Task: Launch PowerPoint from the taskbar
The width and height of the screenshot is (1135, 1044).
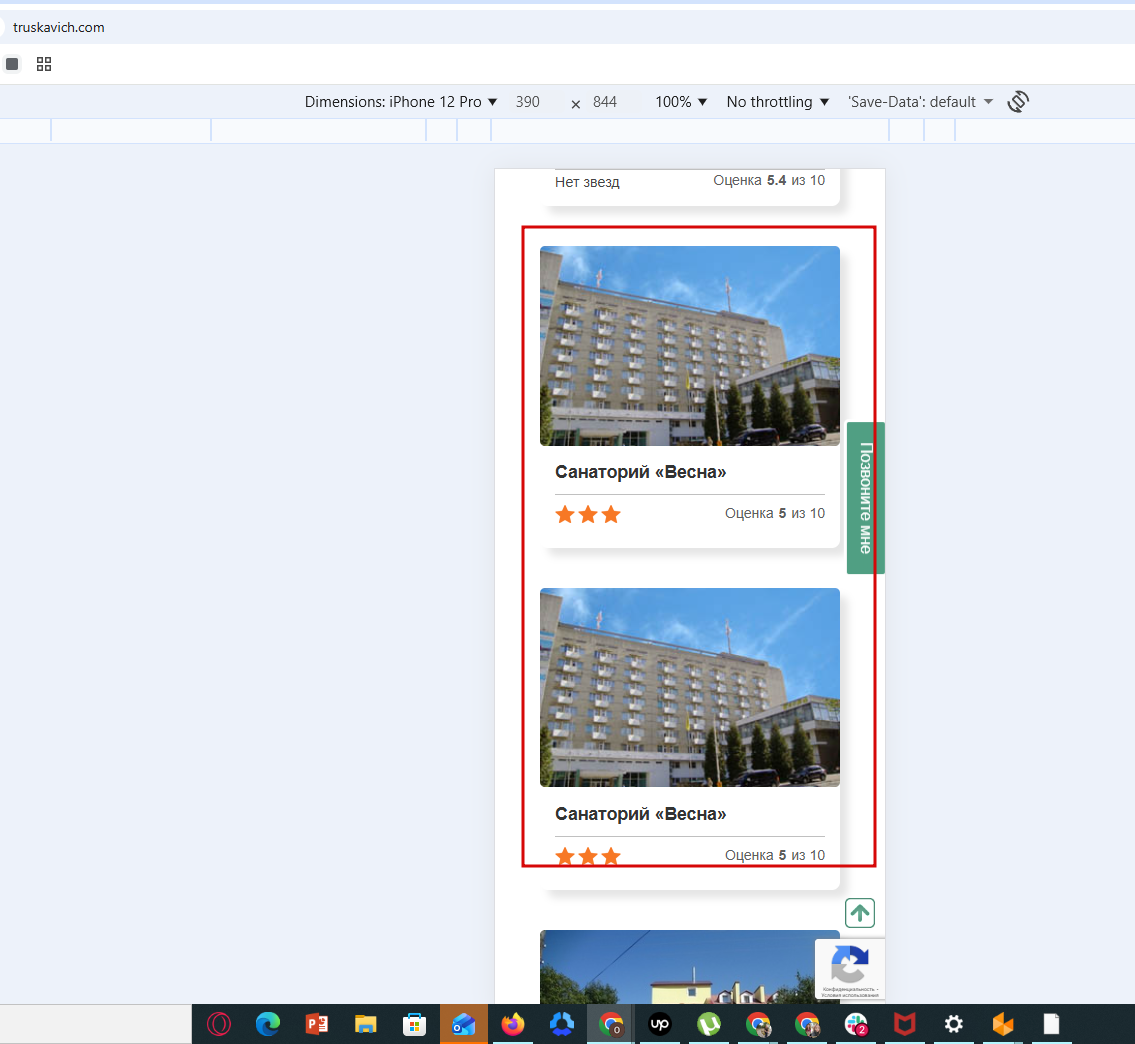Action: (317, 1024)
